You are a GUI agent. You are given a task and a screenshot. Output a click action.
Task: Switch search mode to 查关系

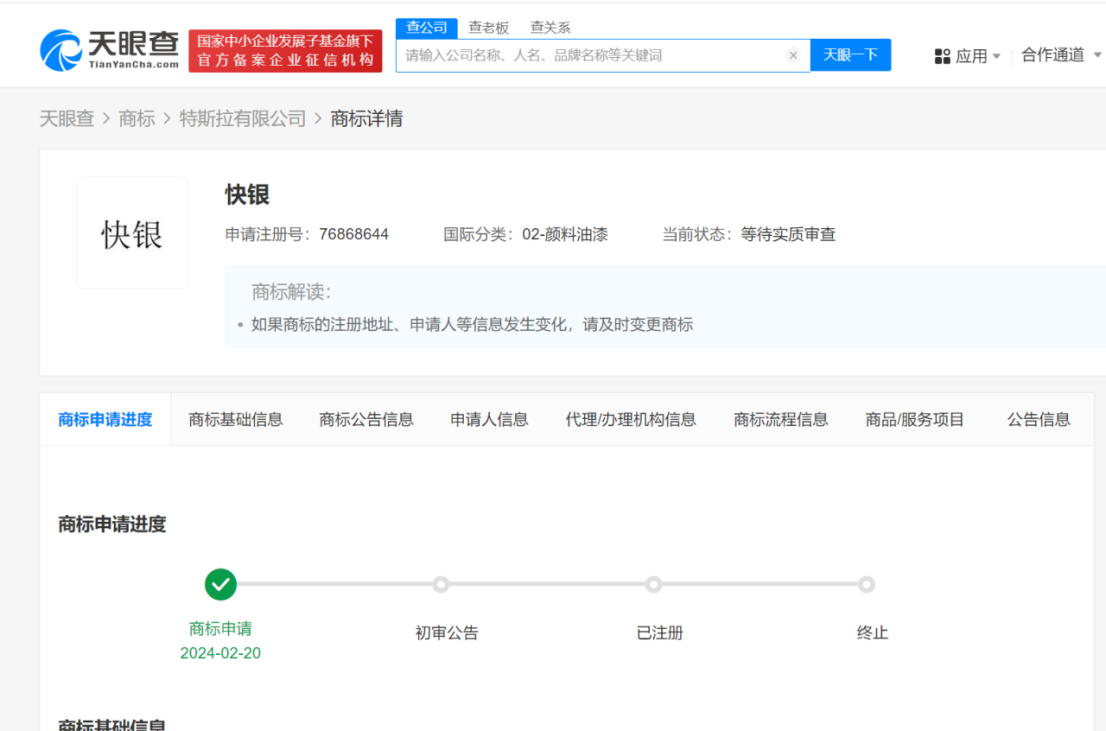[x=550, y=28]
